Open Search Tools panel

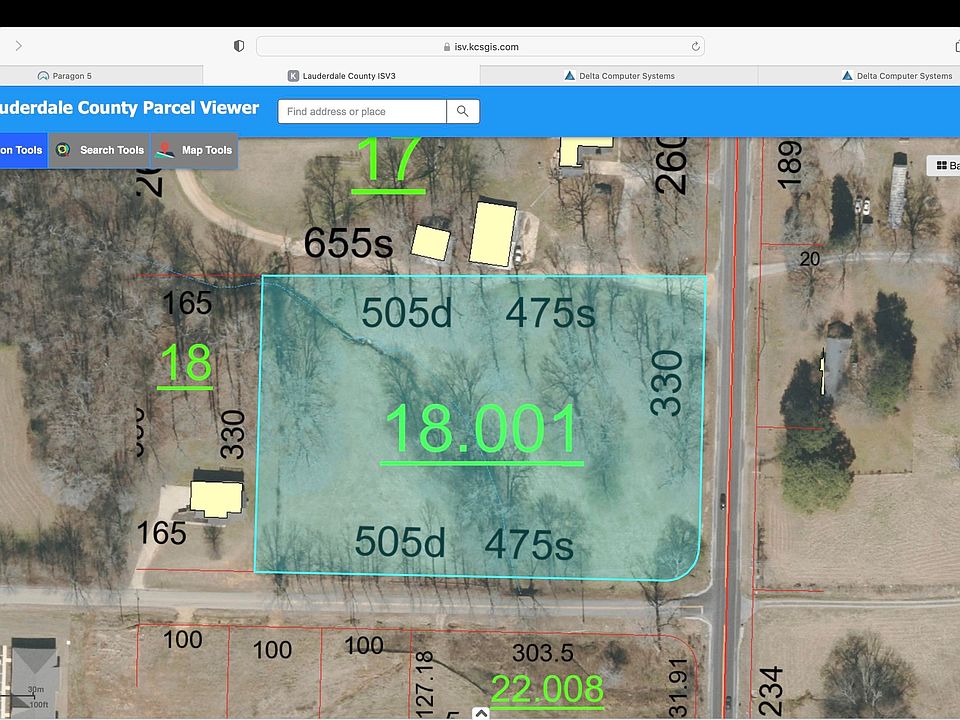point(100,150)
